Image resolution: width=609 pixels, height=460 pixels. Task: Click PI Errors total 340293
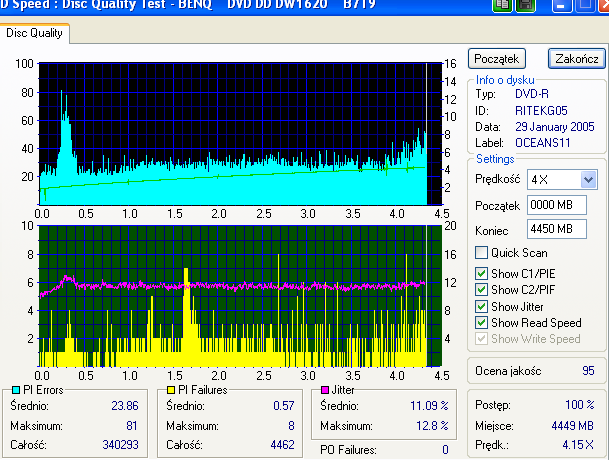[120, 445]
